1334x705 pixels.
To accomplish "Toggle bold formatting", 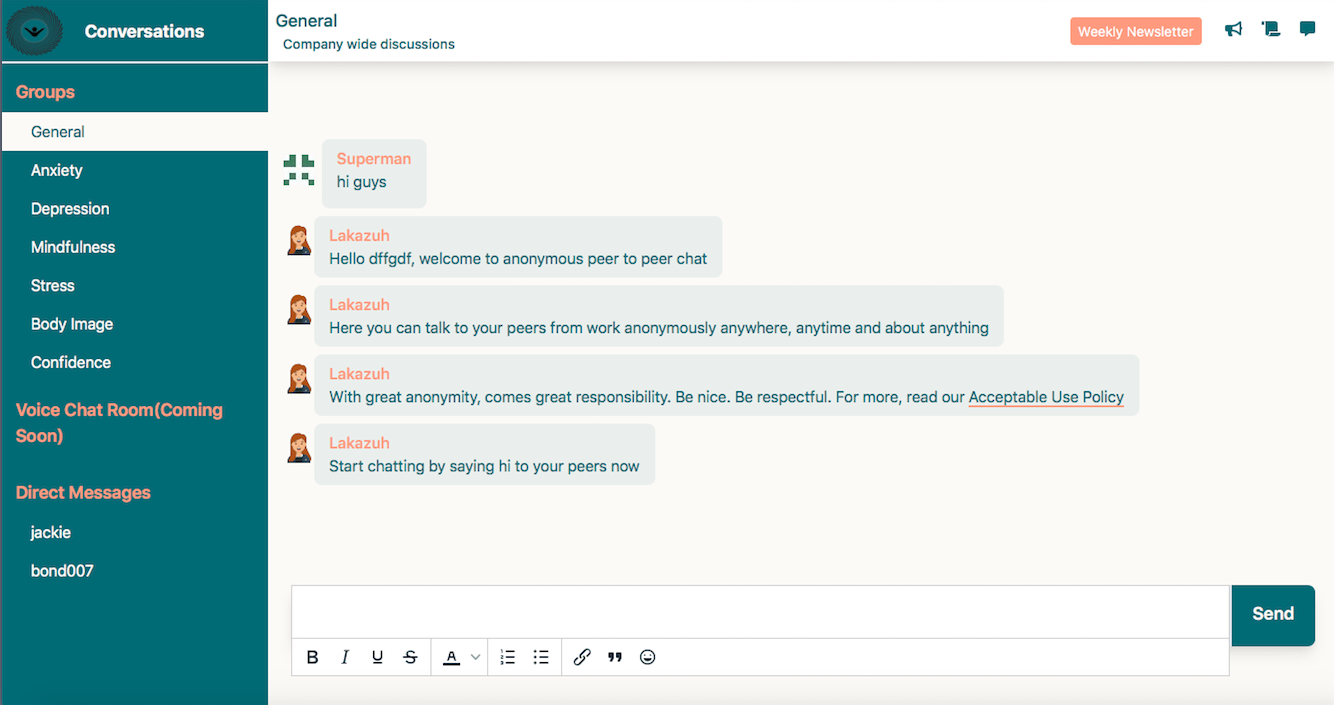I will 313,657.
